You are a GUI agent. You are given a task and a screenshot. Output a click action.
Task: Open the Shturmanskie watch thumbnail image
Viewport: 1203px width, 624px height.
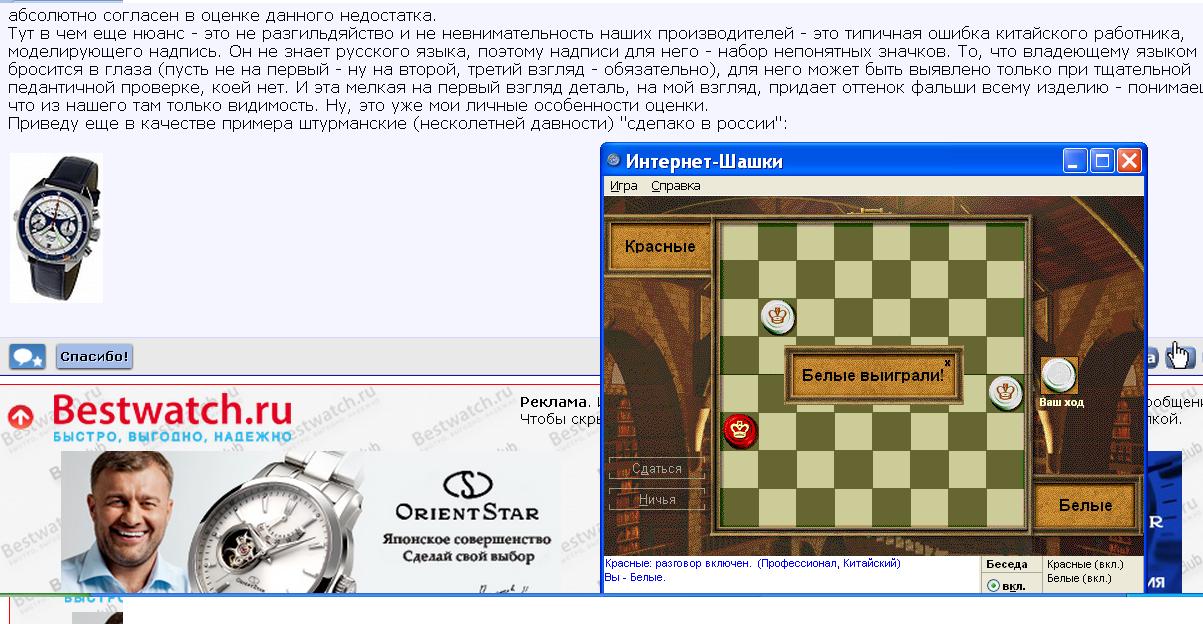pos(56,228)
